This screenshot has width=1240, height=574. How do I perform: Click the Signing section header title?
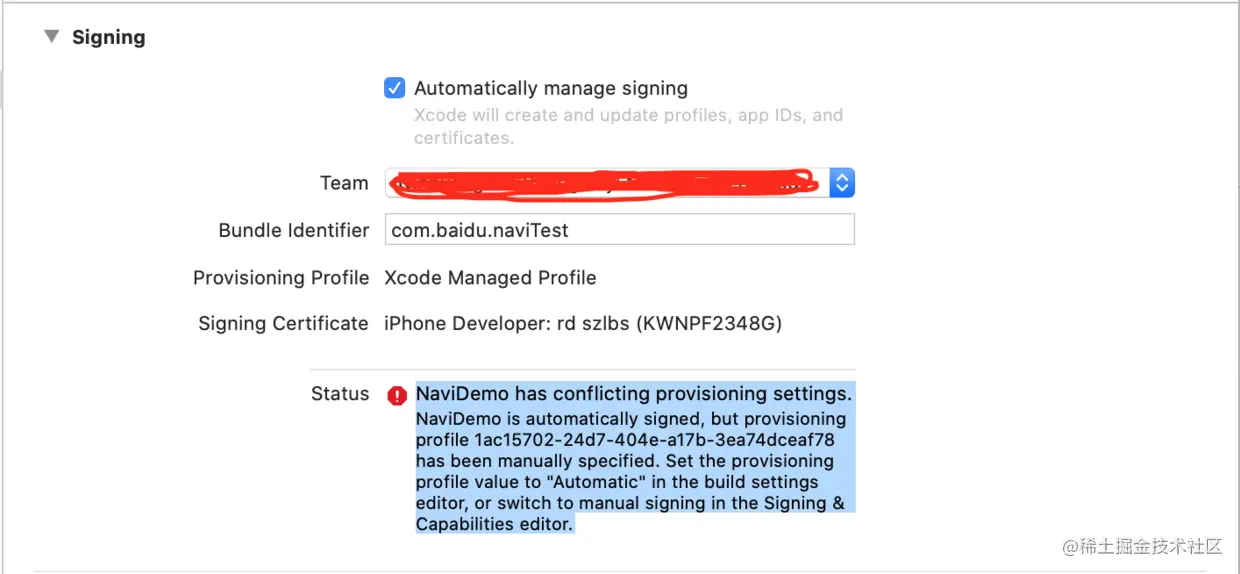point(109,38)
